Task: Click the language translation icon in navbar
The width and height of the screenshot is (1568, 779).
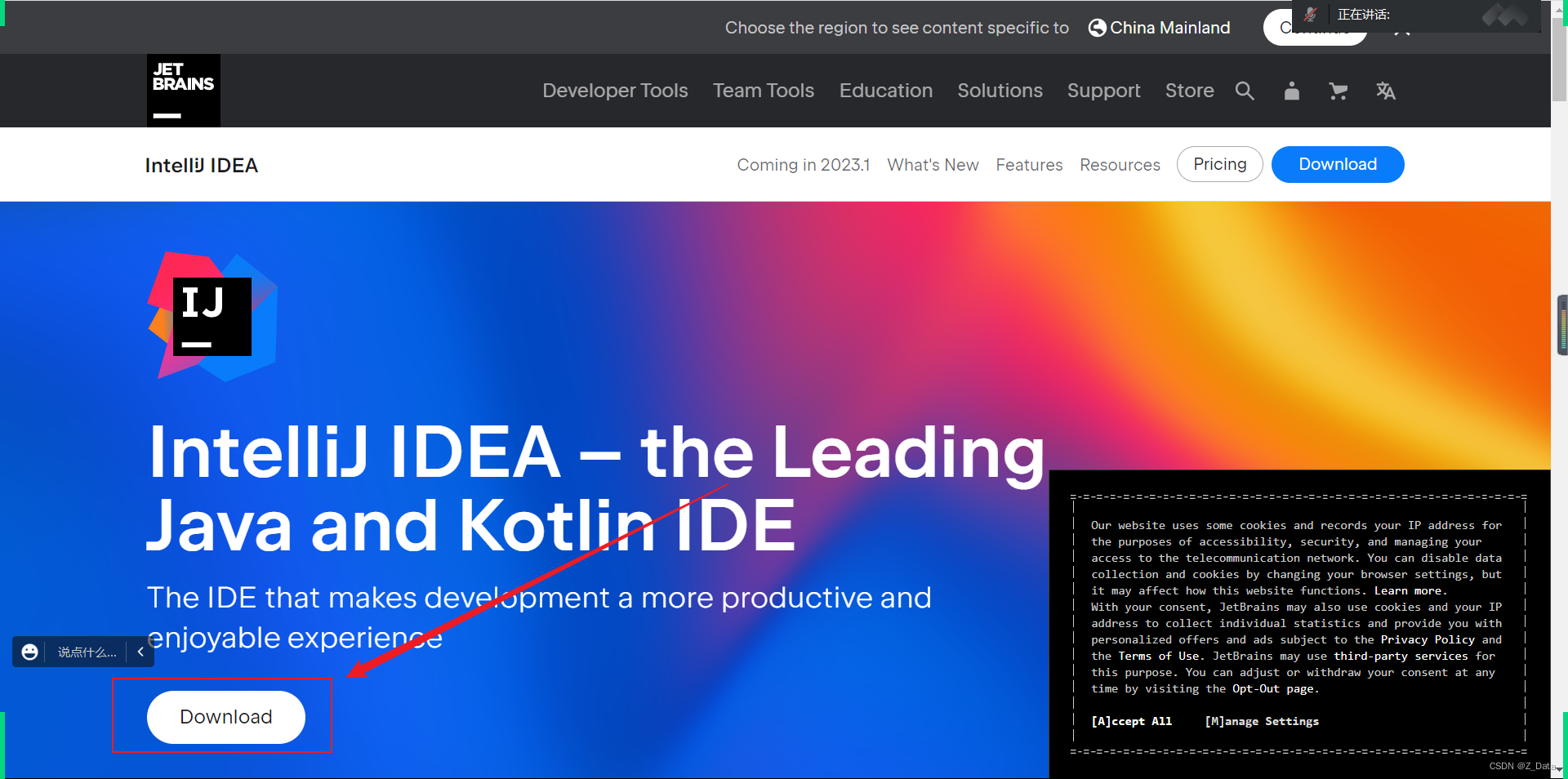Action: tap(1385, 91)
